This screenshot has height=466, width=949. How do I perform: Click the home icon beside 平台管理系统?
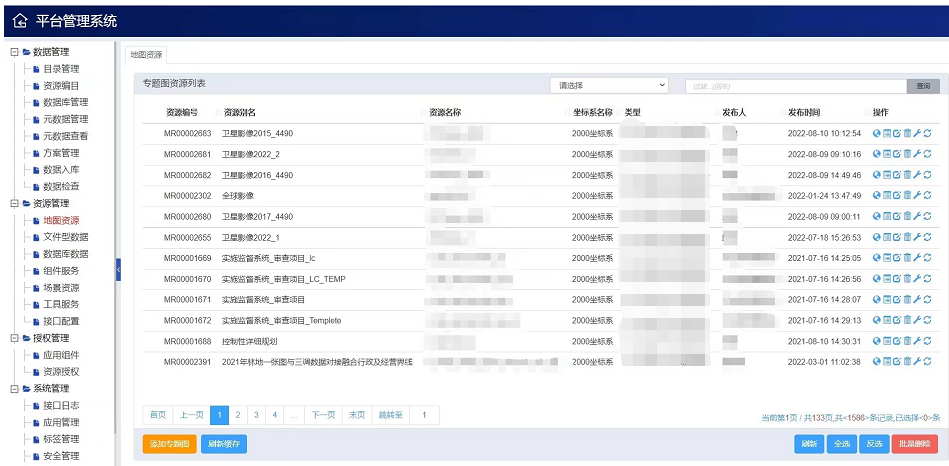(20, 22)
